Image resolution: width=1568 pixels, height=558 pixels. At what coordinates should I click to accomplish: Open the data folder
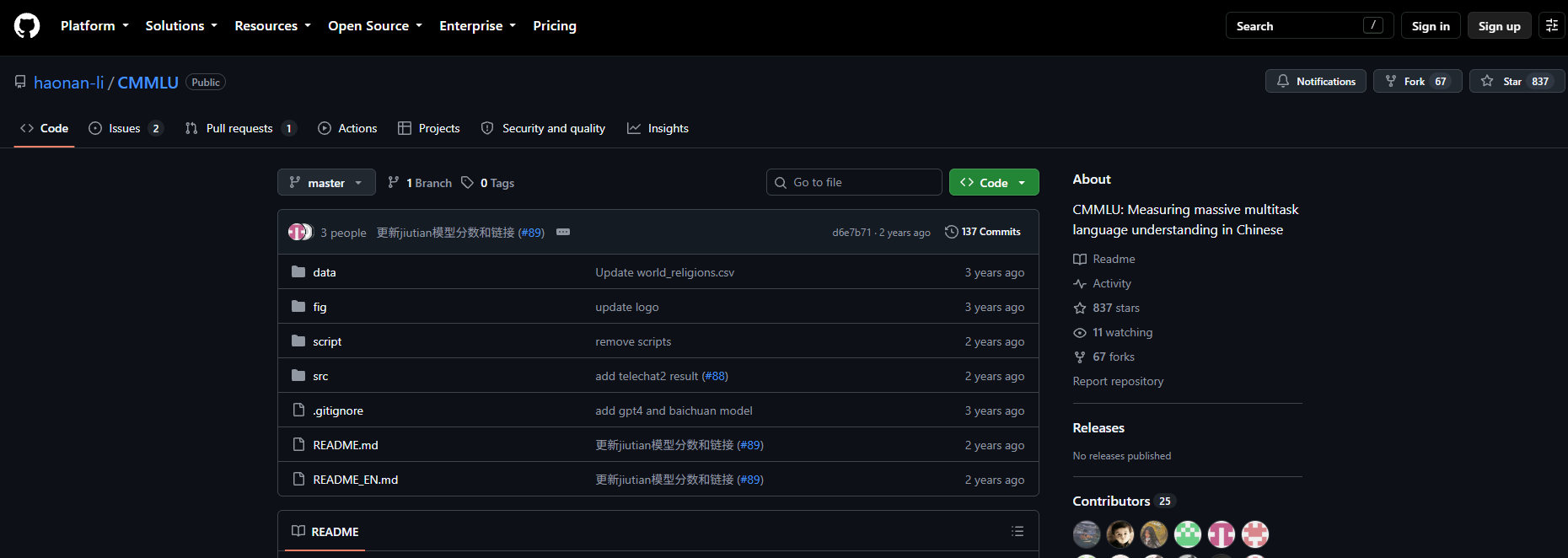325,272
